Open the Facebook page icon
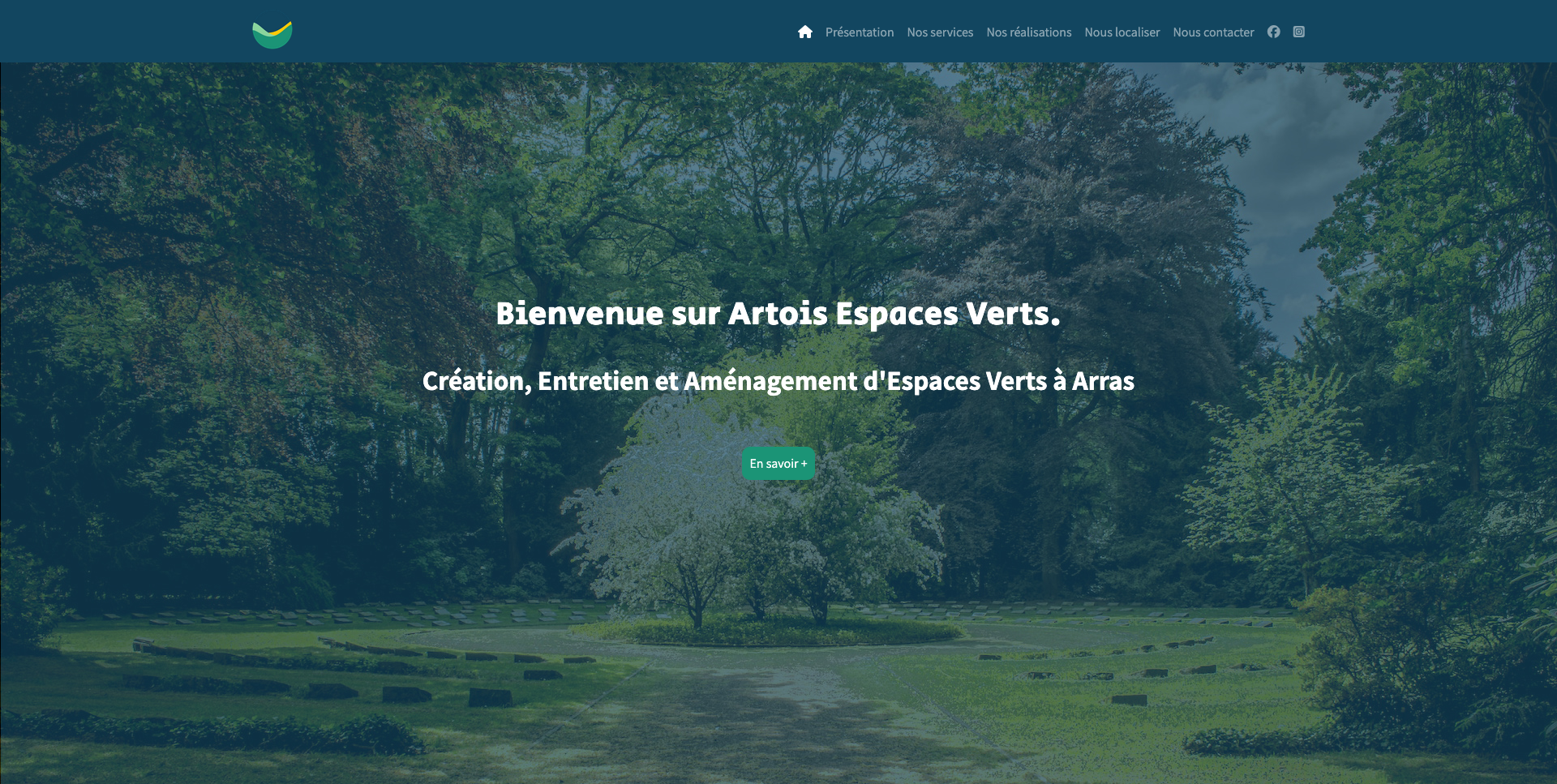 point(1274,32)
